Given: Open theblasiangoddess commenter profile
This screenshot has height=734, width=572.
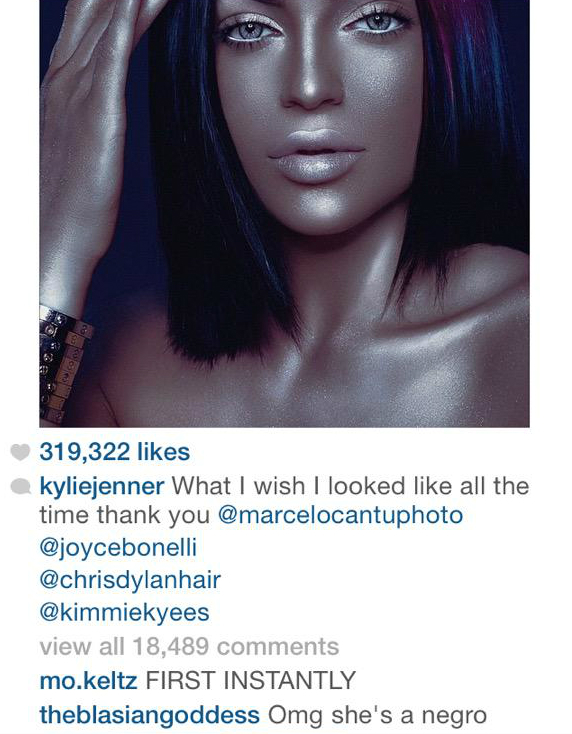Looking at the screenshot, I should coord(149,715).
